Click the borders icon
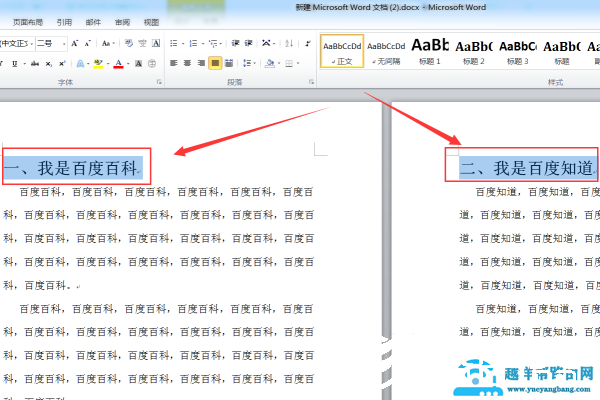 (289, 63)
